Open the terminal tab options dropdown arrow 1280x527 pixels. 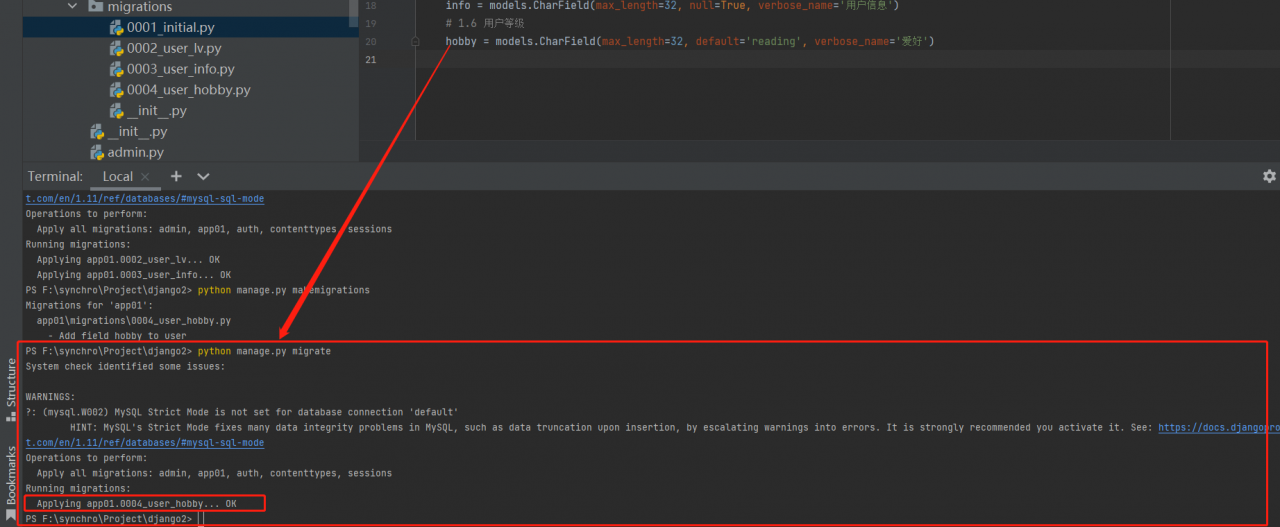(204, 177)
